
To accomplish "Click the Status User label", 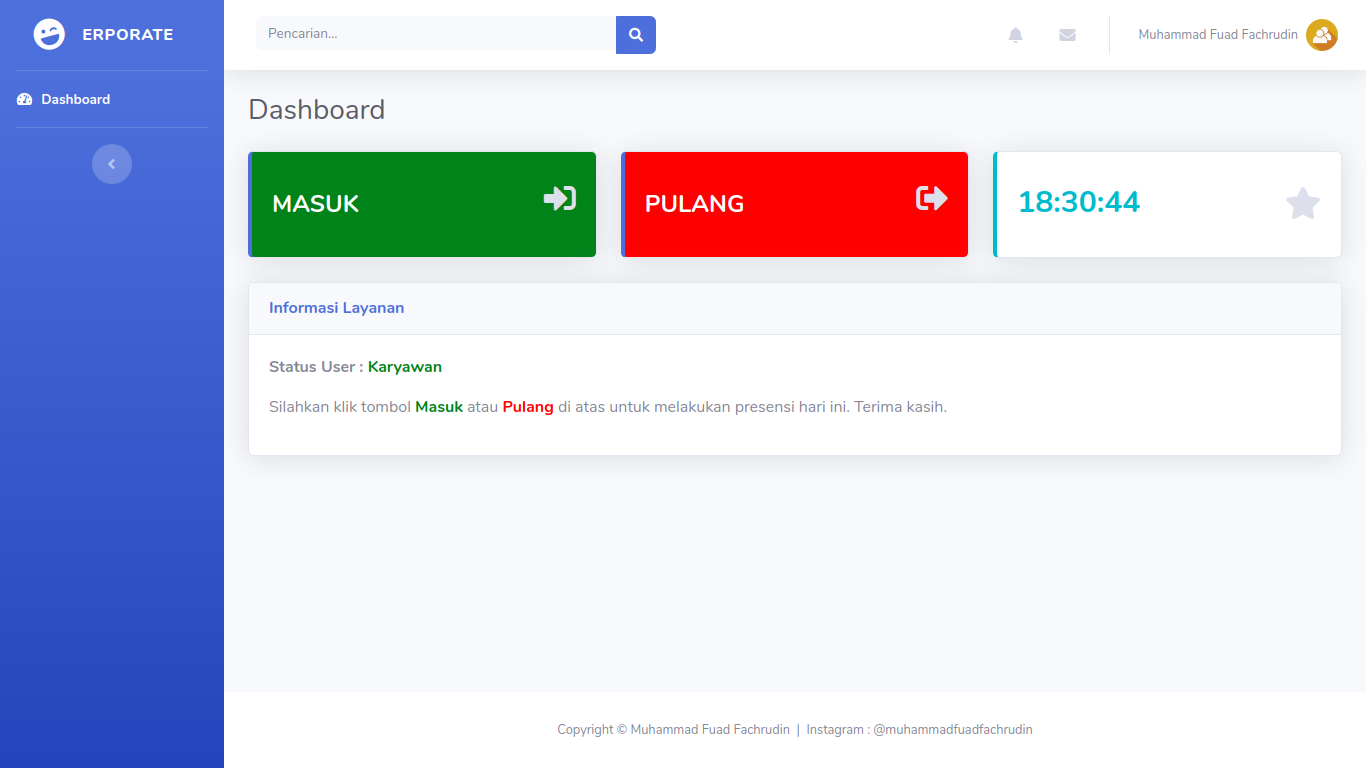I will click(x=316, y=367).
